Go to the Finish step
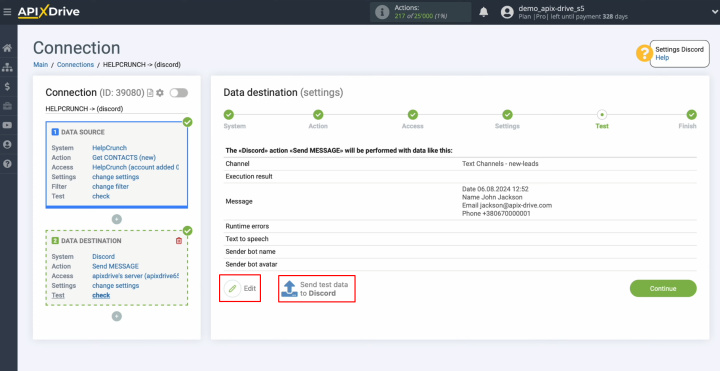 692,115
